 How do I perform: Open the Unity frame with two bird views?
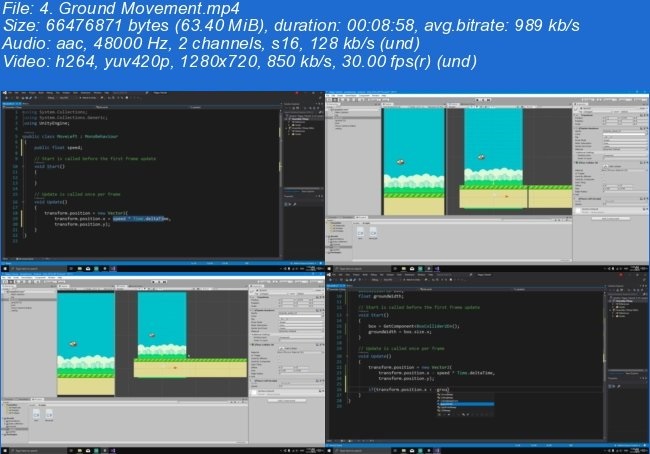click(x=487, y=177)
